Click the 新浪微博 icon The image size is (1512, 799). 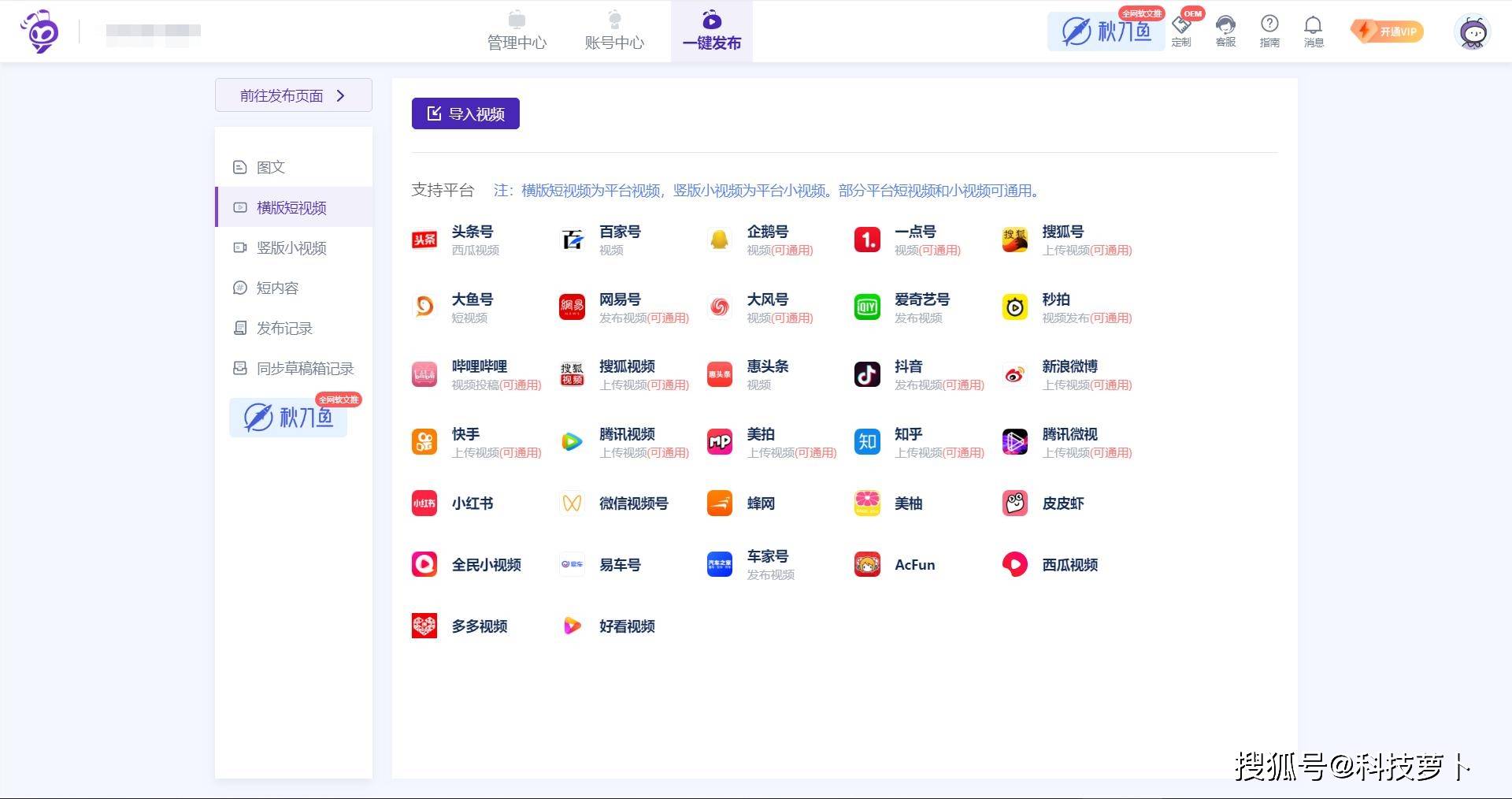1014,374
